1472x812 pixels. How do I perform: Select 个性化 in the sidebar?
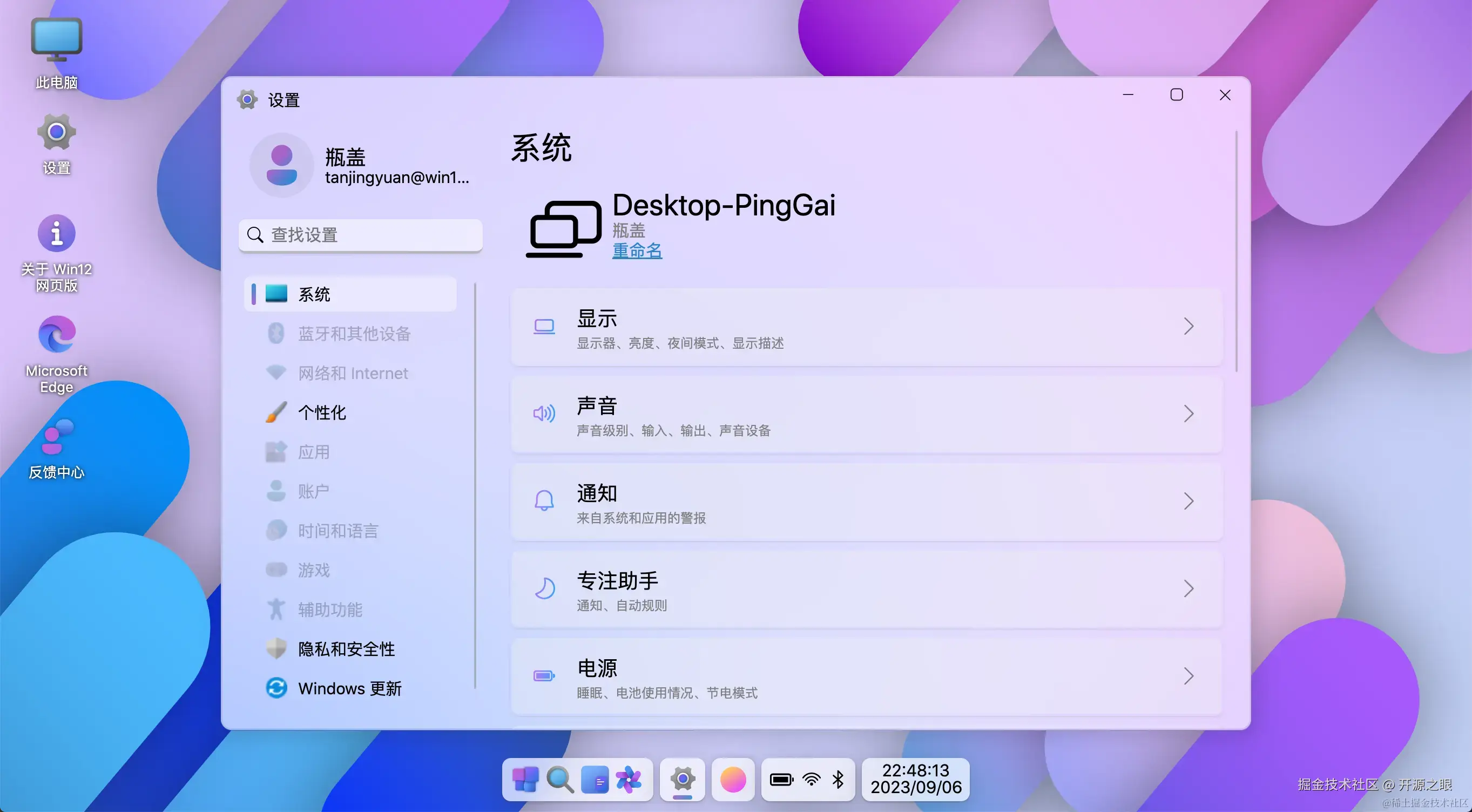(x=322, y=412)
